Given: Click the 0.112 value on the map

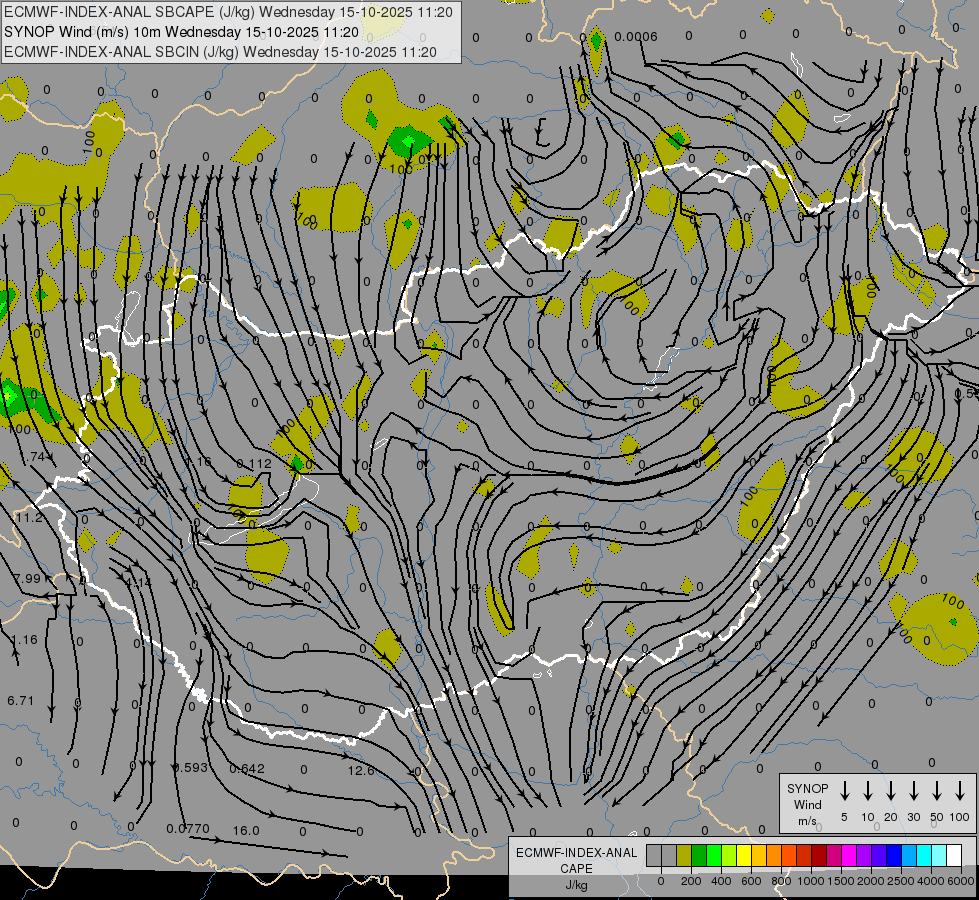Looking at the screenshot, I should (x=254, y=463).
